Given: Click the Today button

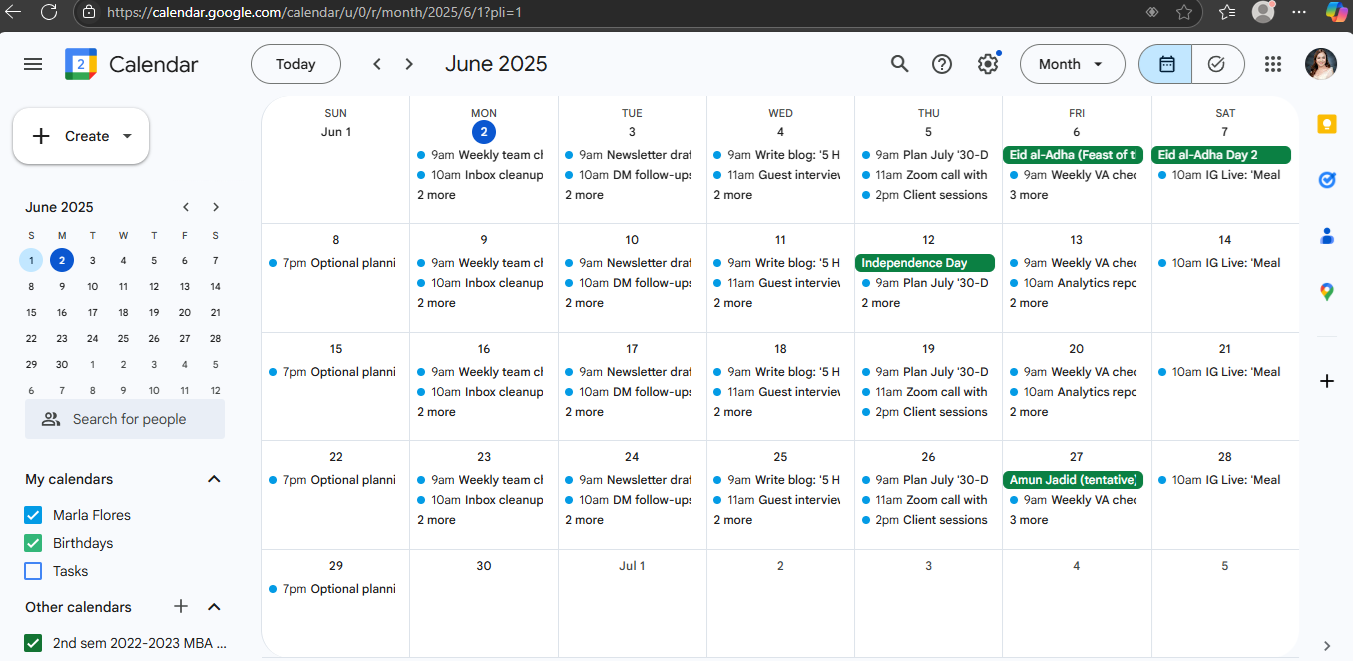Looking at the screenshot, I should pos(295,64).
